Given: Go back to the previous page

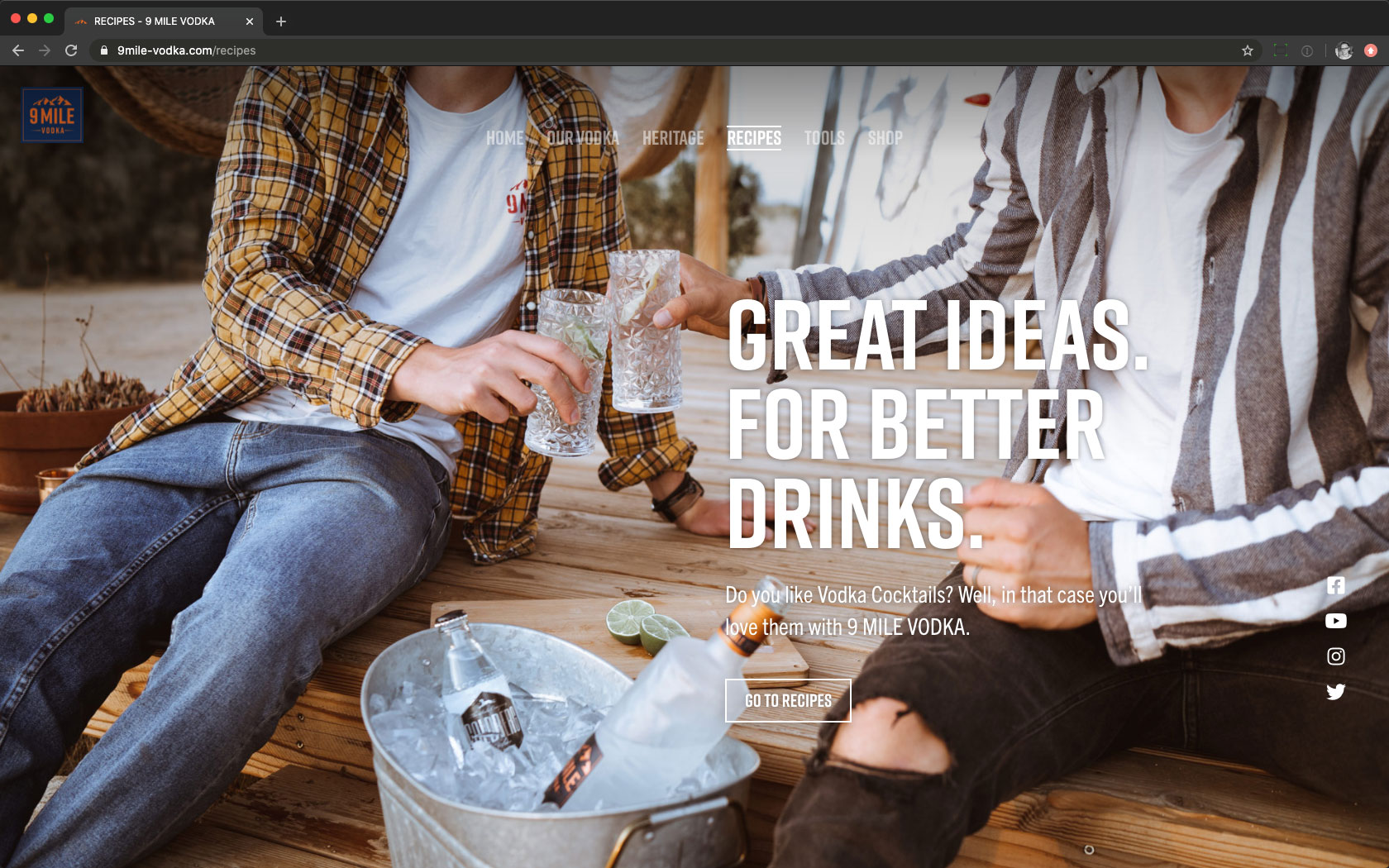Looking at the screenshot, I should tap(18, 50).
